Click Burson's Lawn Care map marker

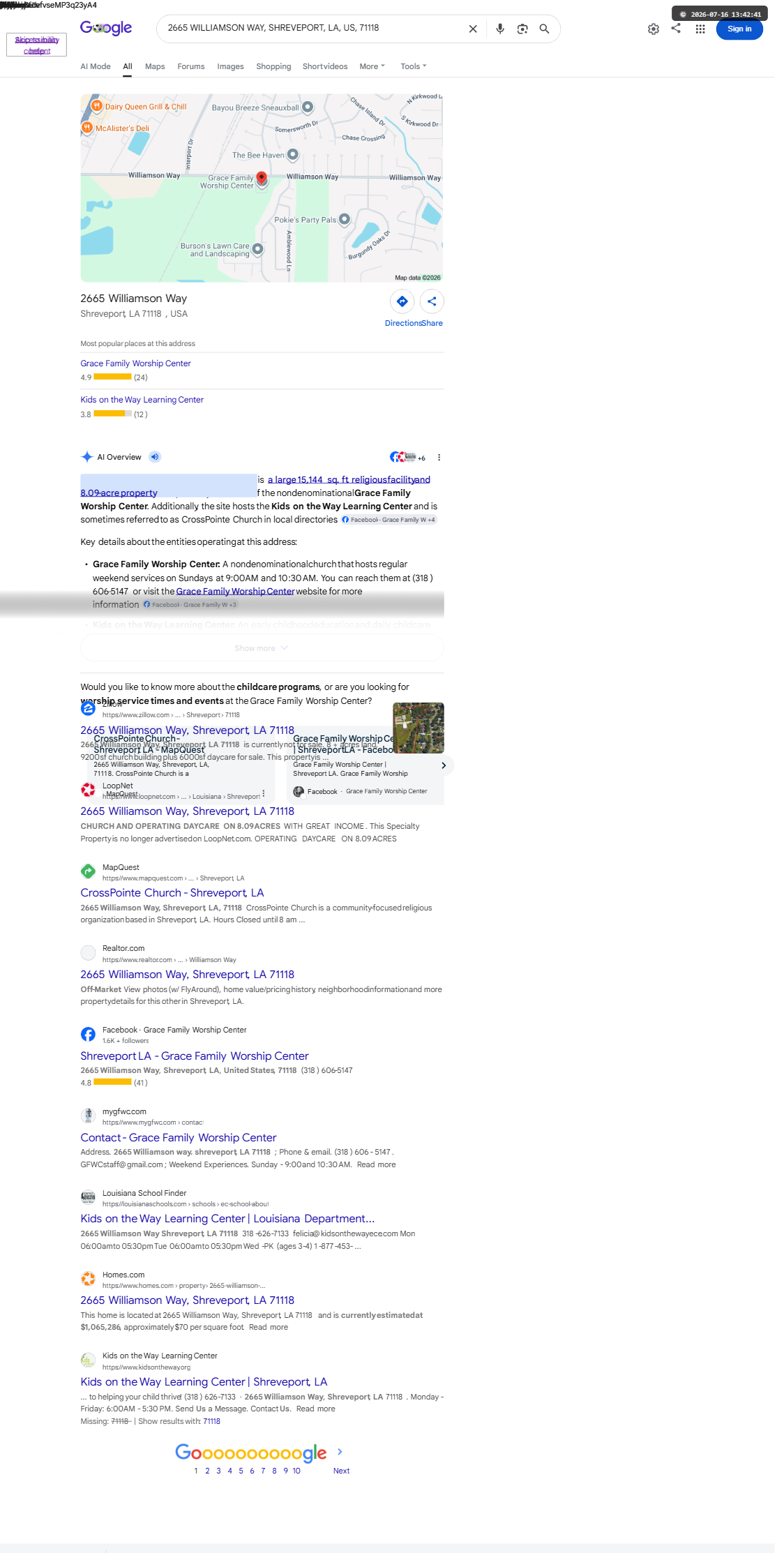pos(257,249)
